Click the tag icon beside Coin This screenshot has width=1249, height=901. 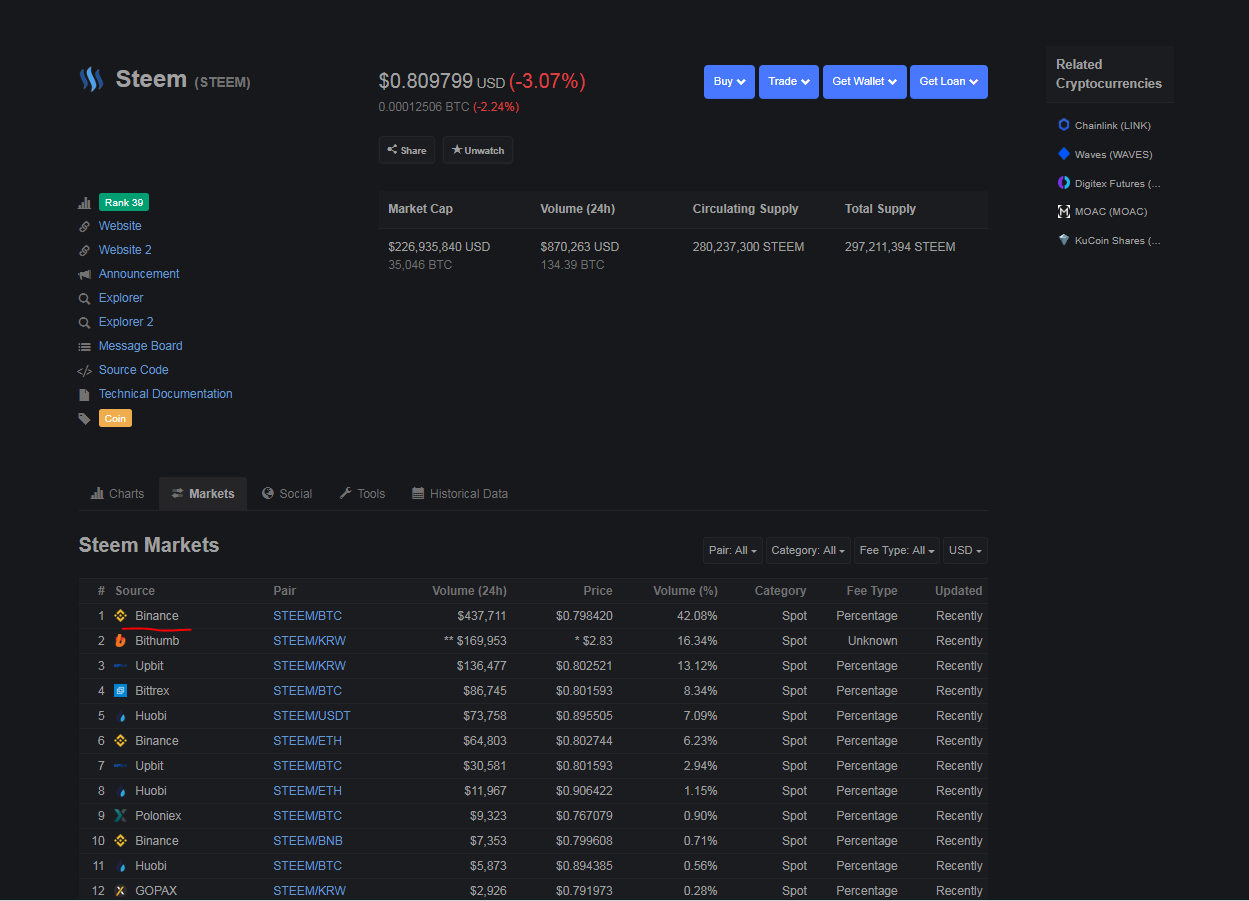tap(85, 418)
